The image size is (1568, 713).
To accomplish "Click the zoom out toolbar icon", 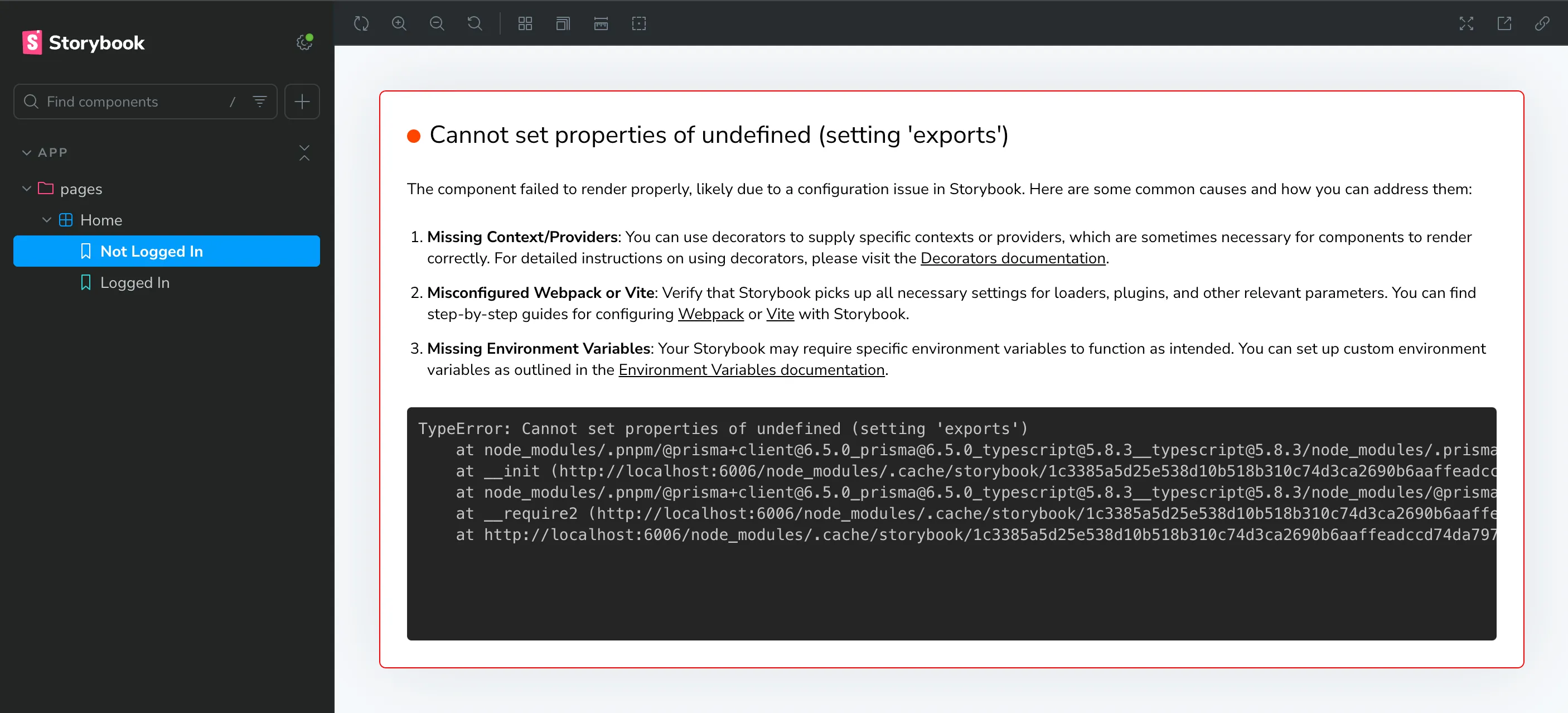I will pyautogui.click(x=437, y=24).
